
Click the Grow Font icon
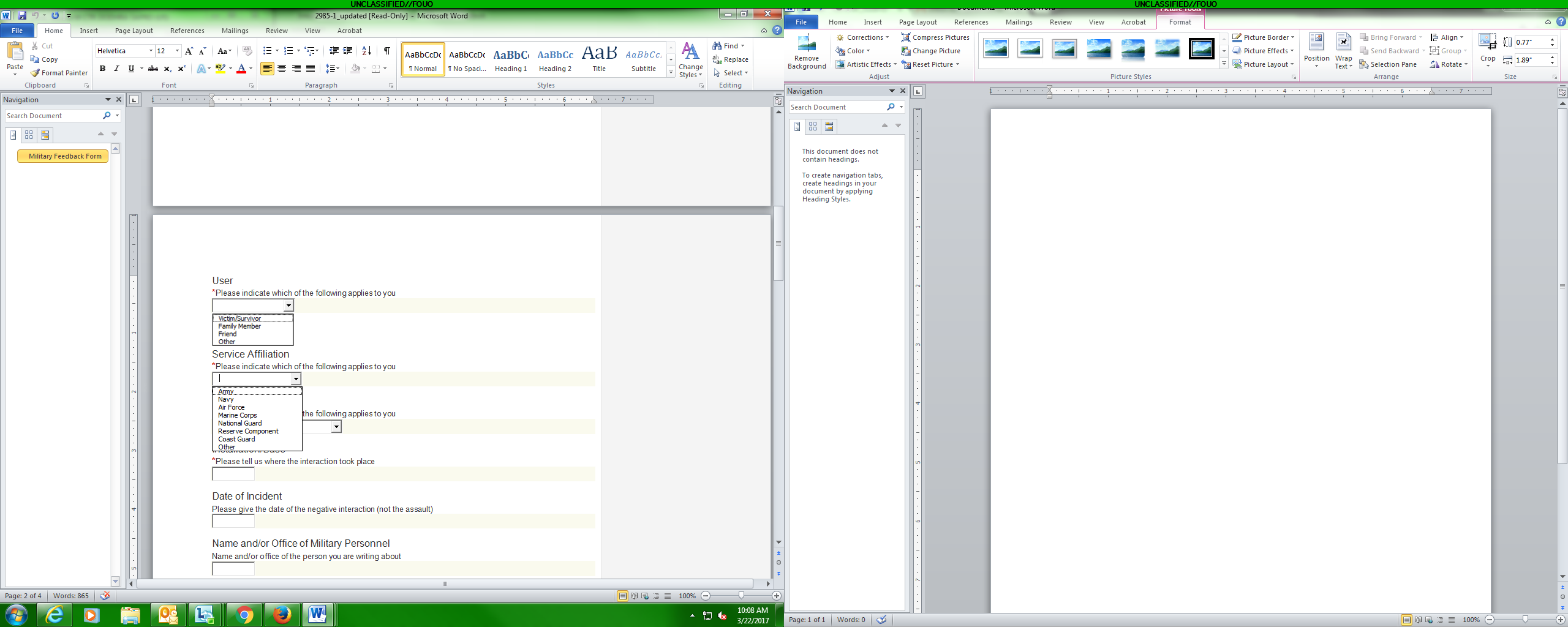point(189,51)
